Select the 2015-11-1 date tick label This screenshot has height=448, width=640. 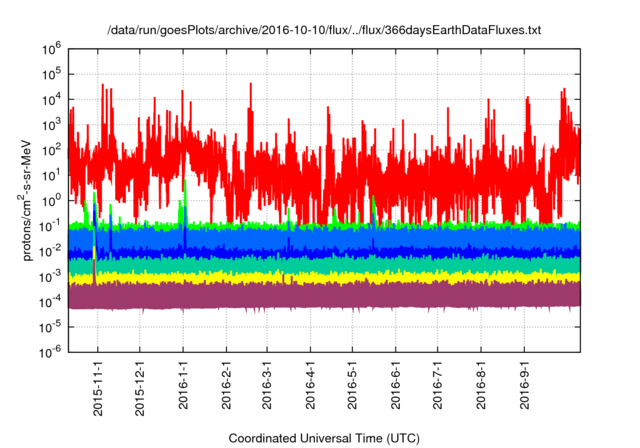click(x=98, y=388)
